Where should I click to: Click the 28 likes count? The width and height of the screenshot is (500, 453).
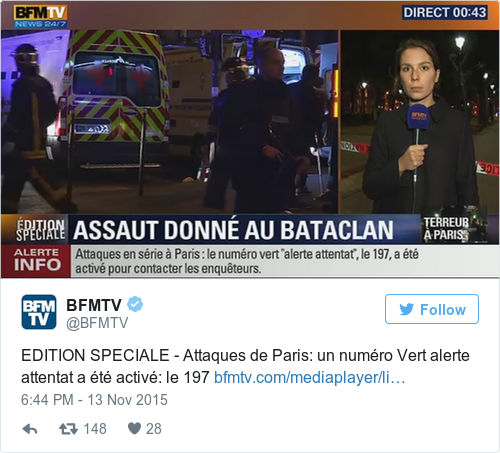click(154, 429)
